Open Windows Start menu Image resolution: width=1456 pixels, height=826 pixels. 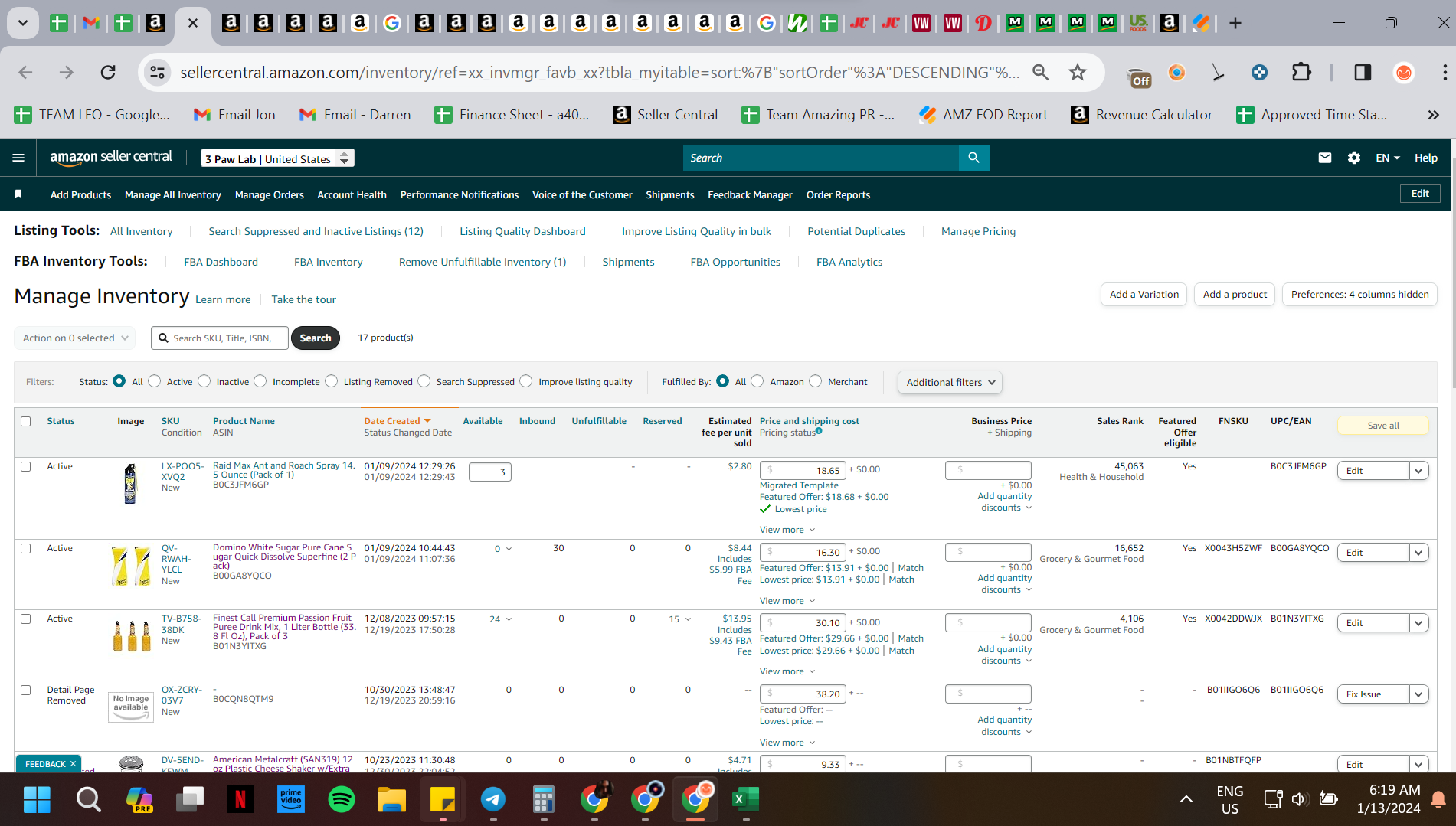[37, 800]
